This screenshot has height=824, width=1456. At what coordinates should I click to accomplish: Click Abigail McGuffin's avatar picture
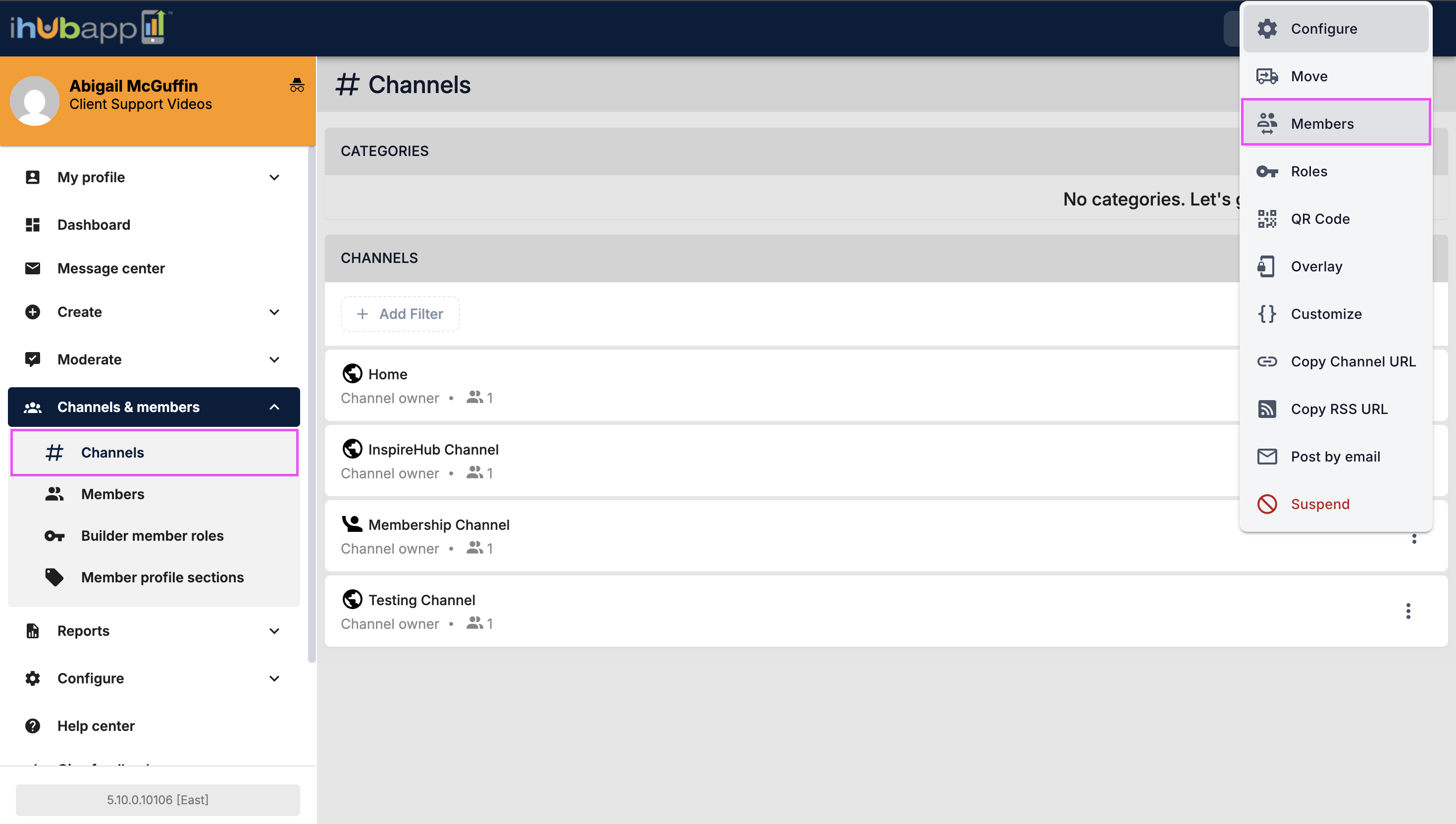click(35, 102)
